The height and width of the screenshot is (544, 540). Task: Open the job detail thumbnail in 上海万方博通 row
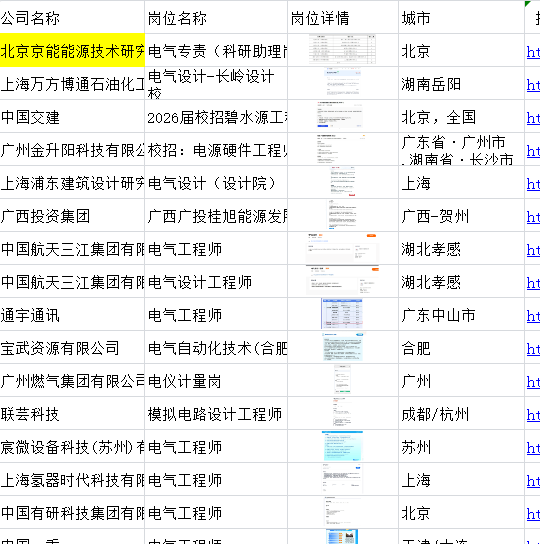343,83
